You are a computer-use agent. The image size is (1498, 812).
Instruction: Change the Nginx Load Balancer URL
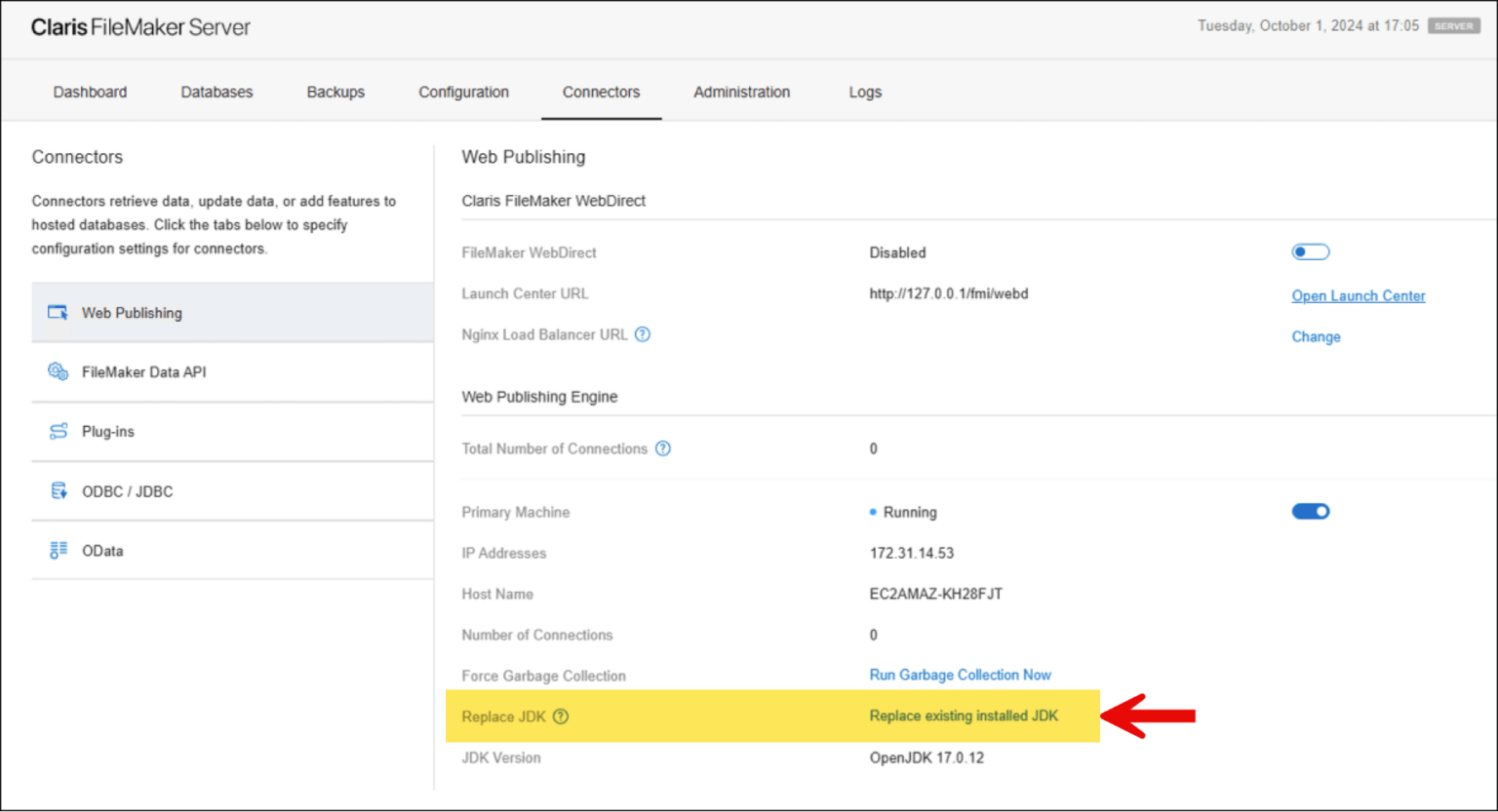click(x=1316, y=336)
